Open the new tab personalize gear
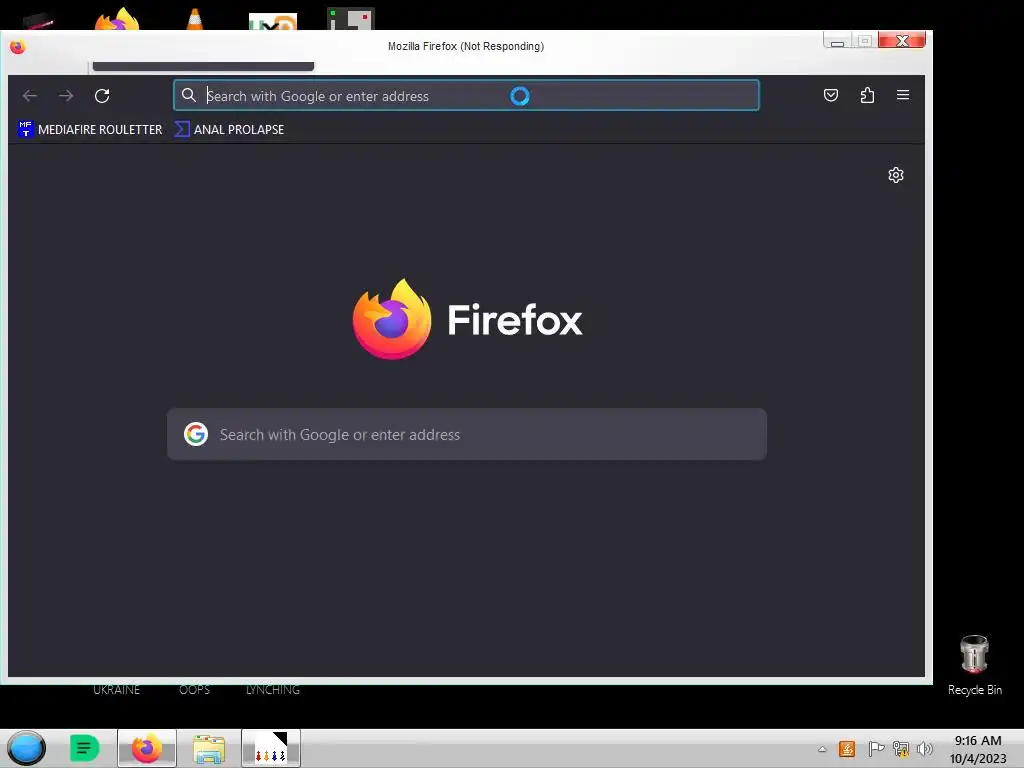Screen dimensions: 1024x768 pyautogui.click(x=895, y=175)
